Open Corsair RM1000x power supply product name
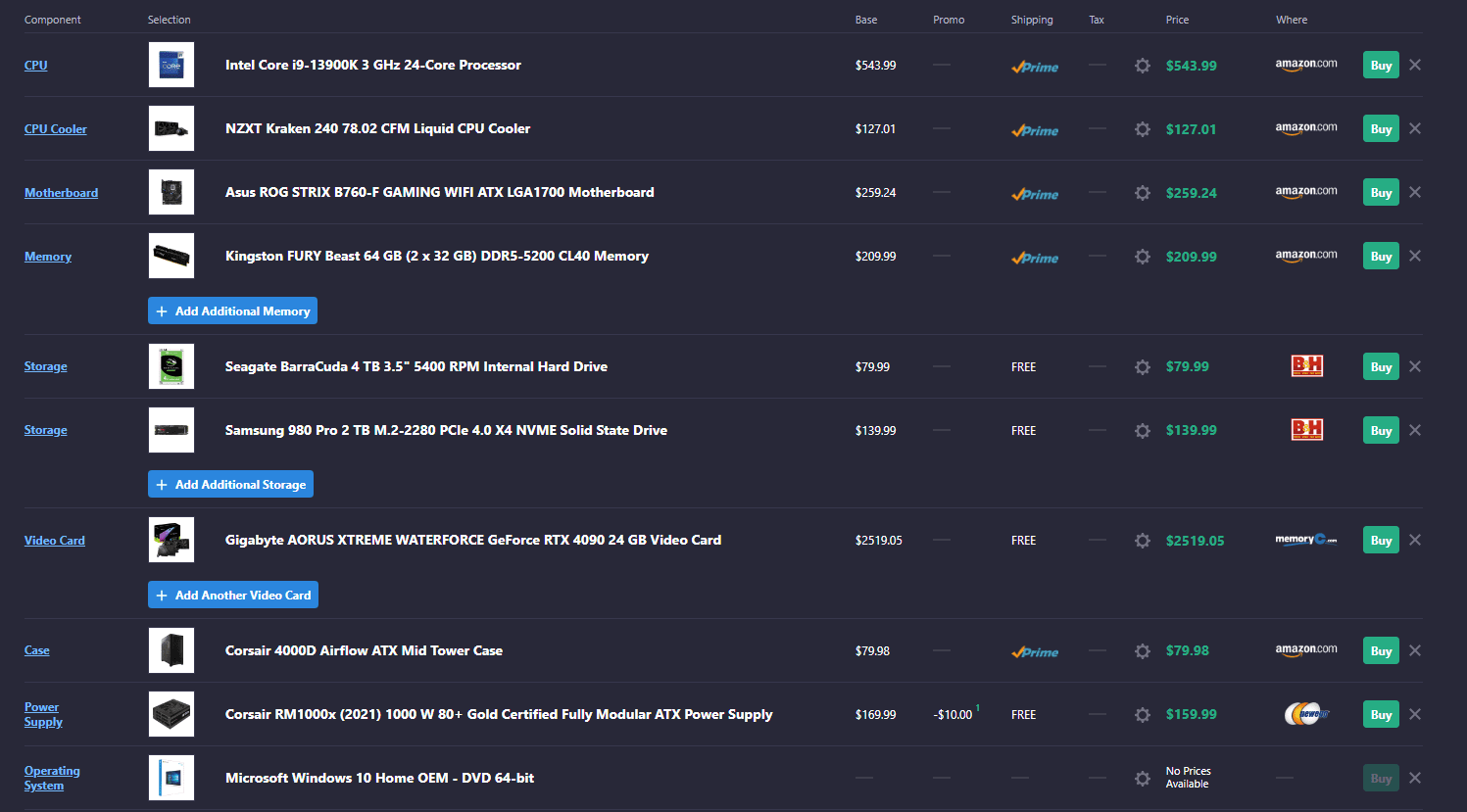Viewport: 1467px width, 812px height. coord(498,714)
